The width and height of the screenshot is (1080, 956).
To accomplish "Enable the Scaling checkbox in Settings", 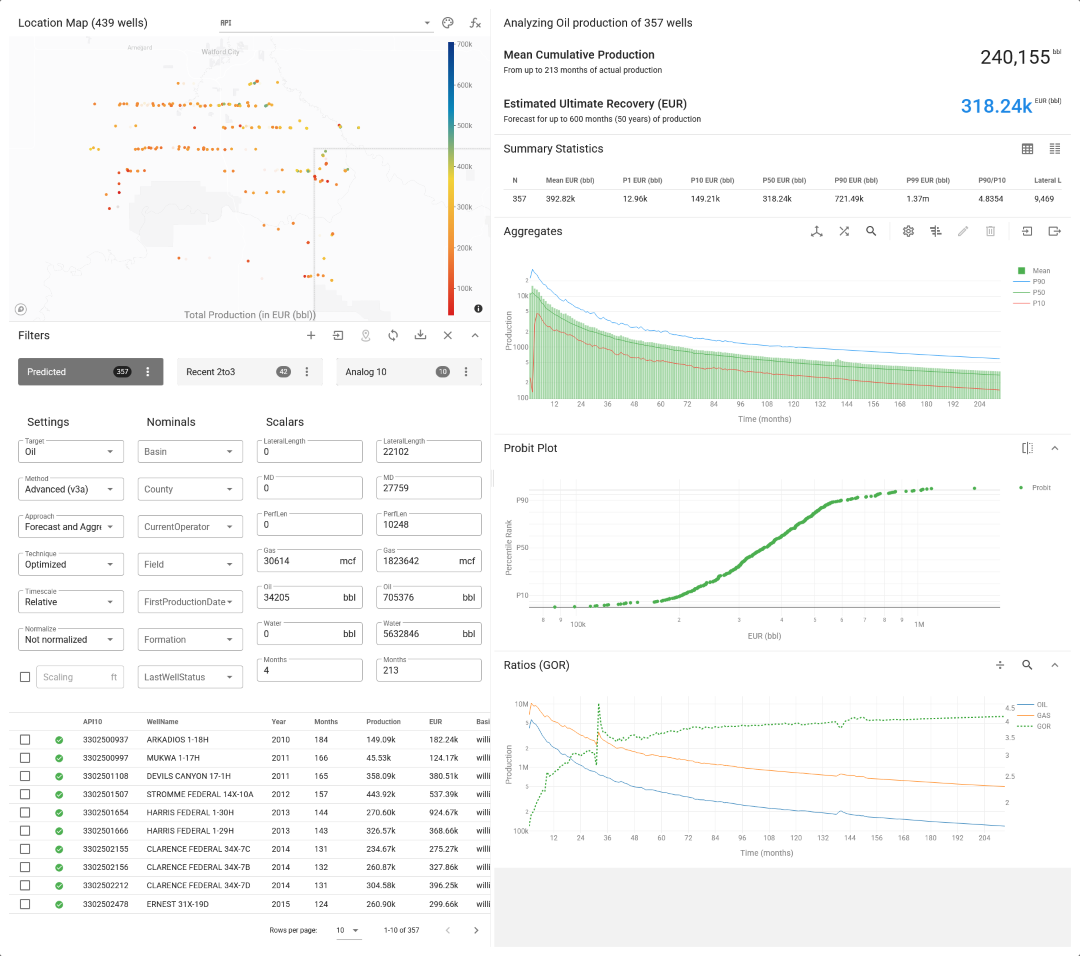I will (x=25, y=676).
